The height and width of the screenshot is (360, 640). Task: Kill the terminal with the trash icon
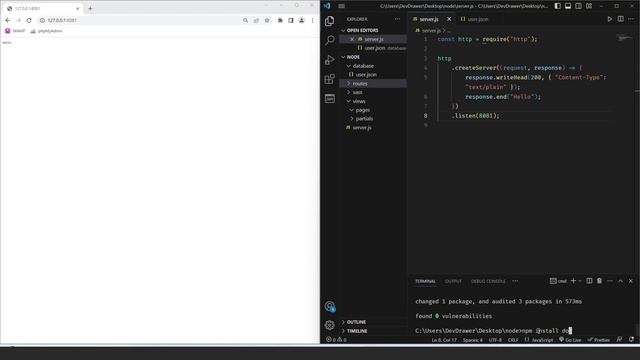[x=599, y=281]
